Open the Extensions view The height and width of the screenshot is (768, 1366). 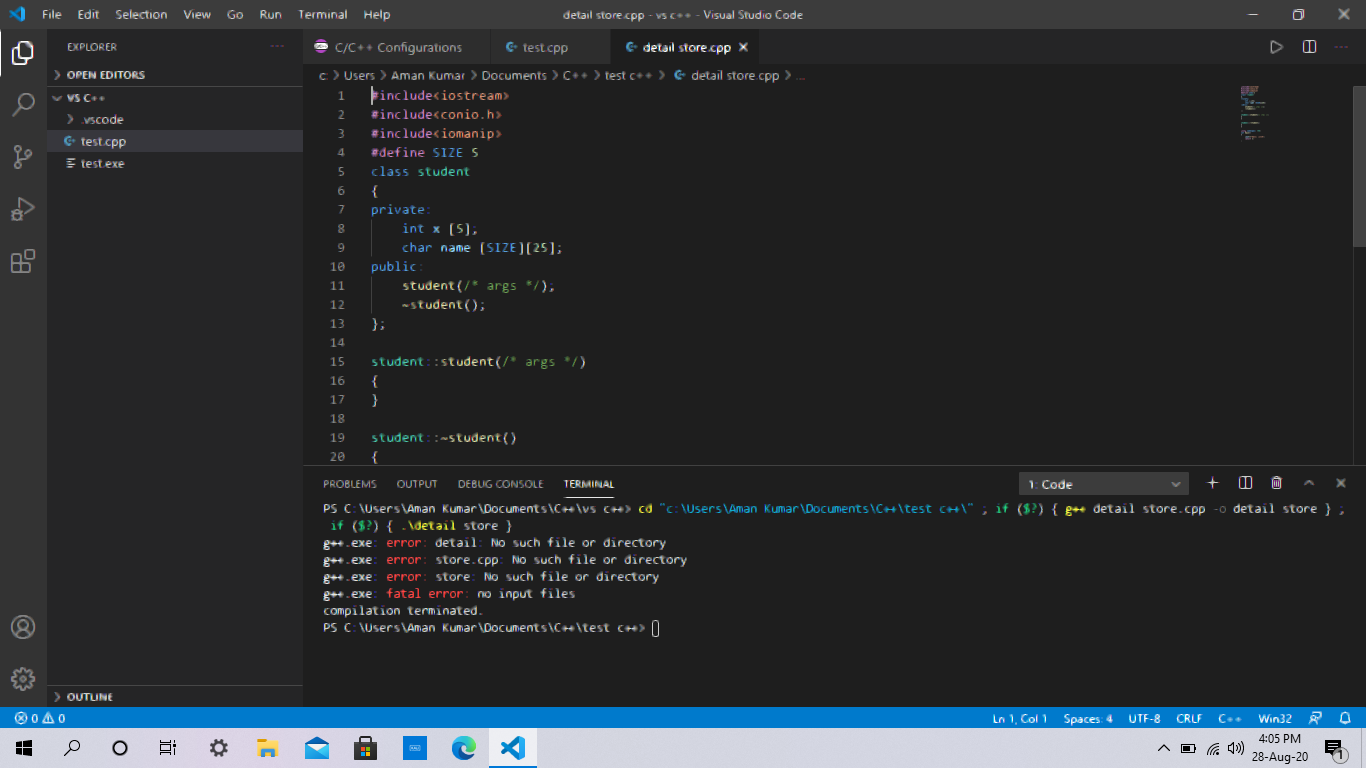click(x=23, y=261)
